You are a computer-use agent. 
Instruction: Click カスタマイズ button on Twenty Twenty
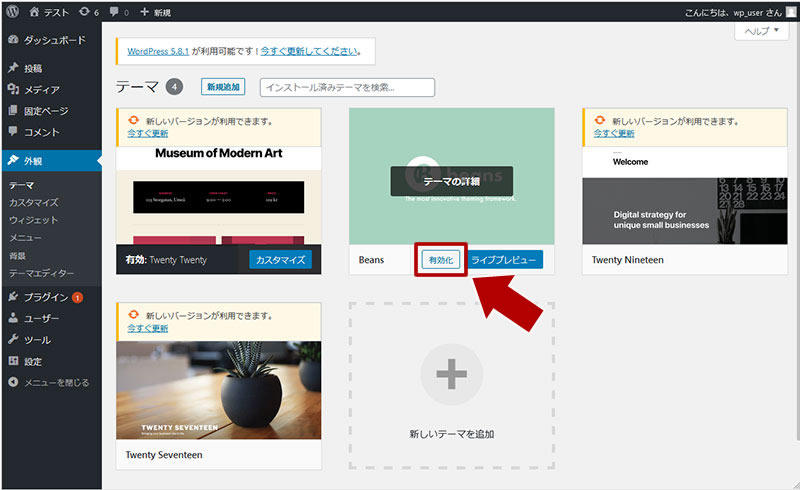coord(281,260)
